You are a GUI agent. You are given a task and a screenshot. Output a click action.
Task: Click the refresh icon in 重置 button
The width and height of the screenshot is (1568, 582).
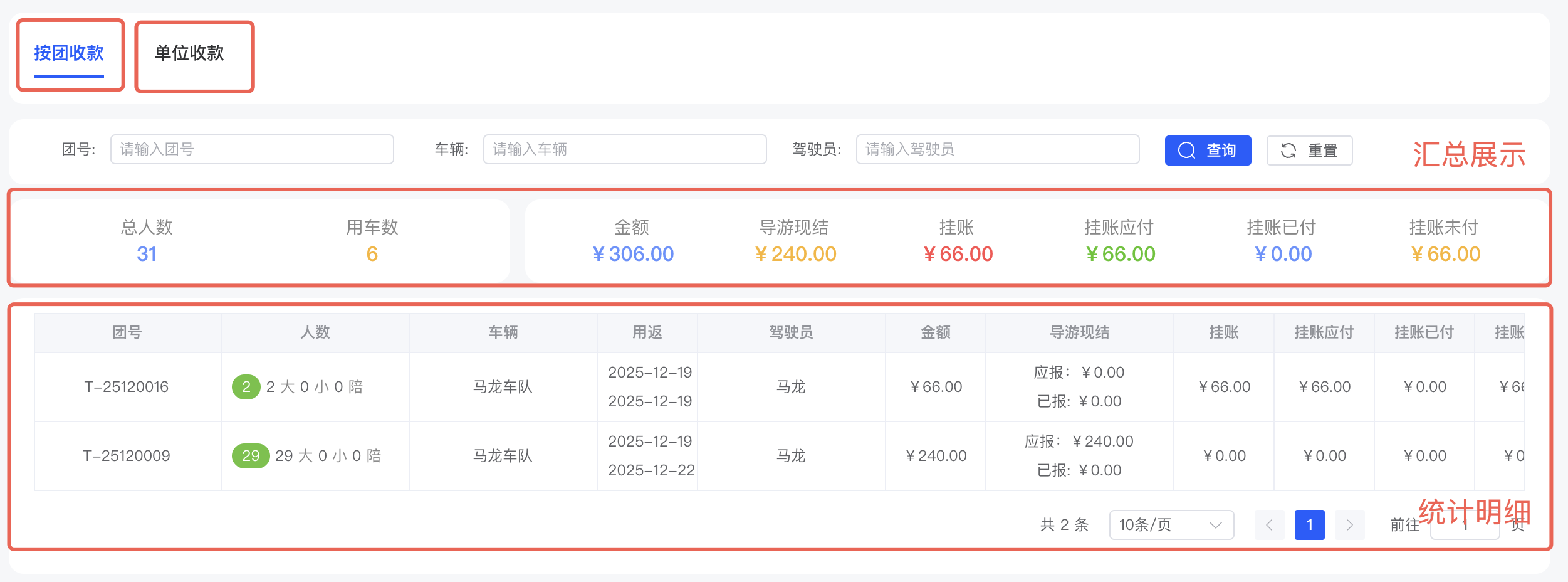point(1288,151)
